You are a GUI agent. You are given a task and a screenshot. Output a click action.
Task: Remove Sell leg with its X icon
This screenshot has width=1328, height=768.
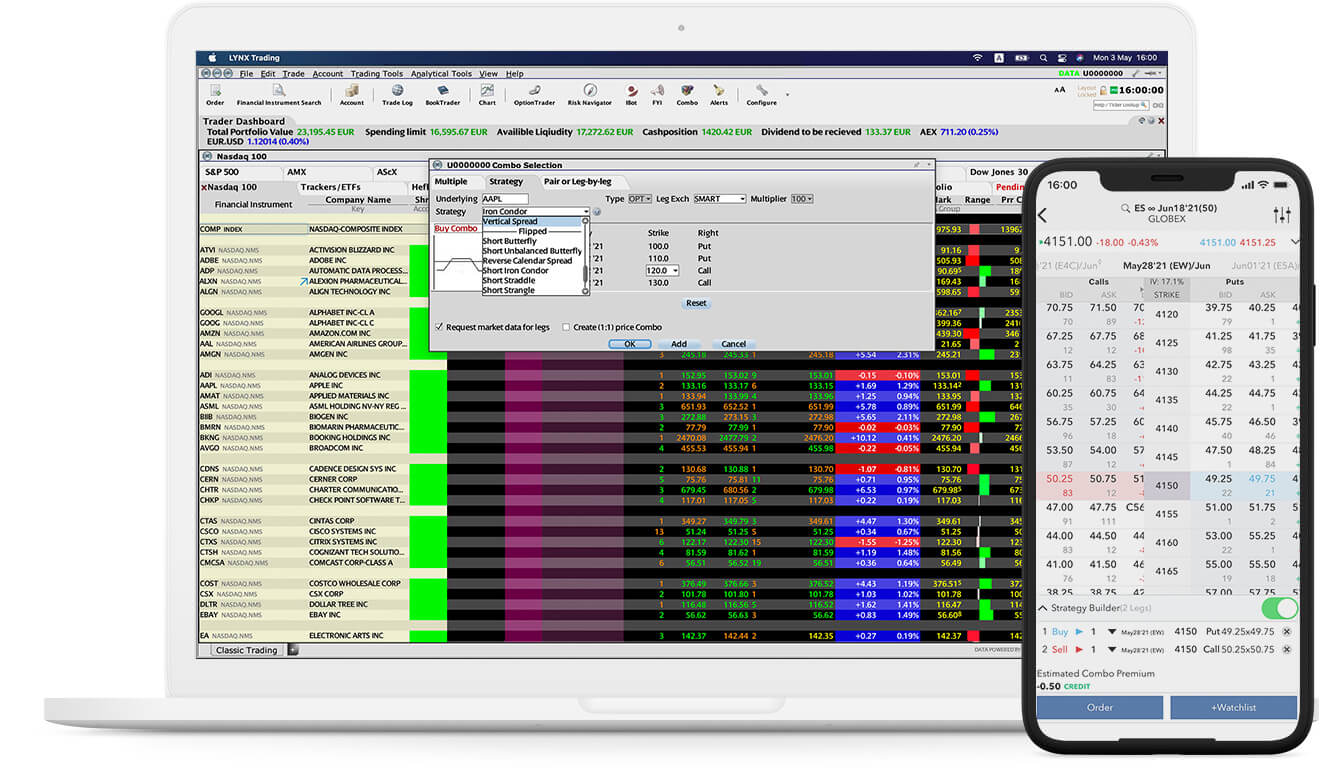(x=1287, y=649)
